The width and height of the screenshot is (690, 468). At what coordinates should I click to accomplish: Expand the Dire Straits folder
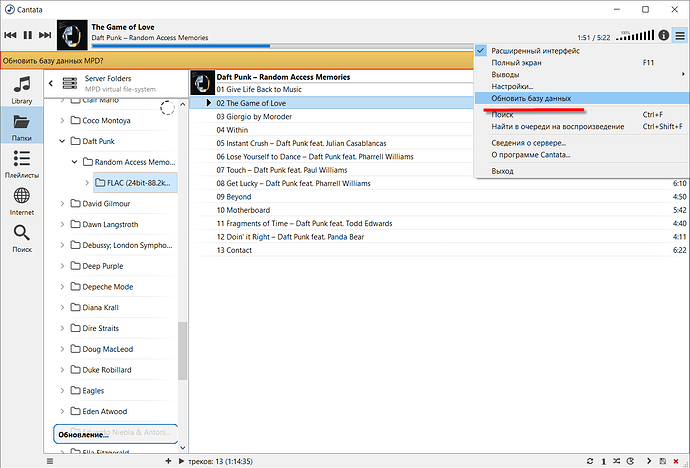point(62,328)
